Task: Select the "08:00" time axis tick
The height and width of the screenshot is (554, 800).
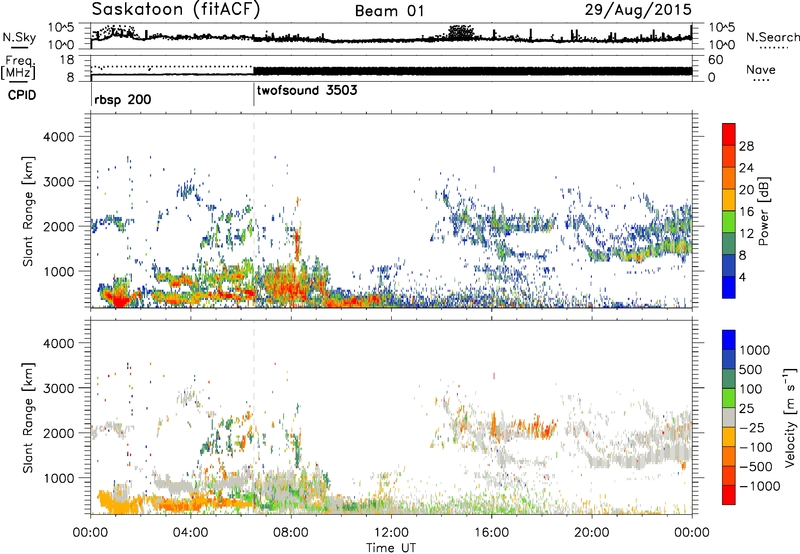Action: click(291, 533)
